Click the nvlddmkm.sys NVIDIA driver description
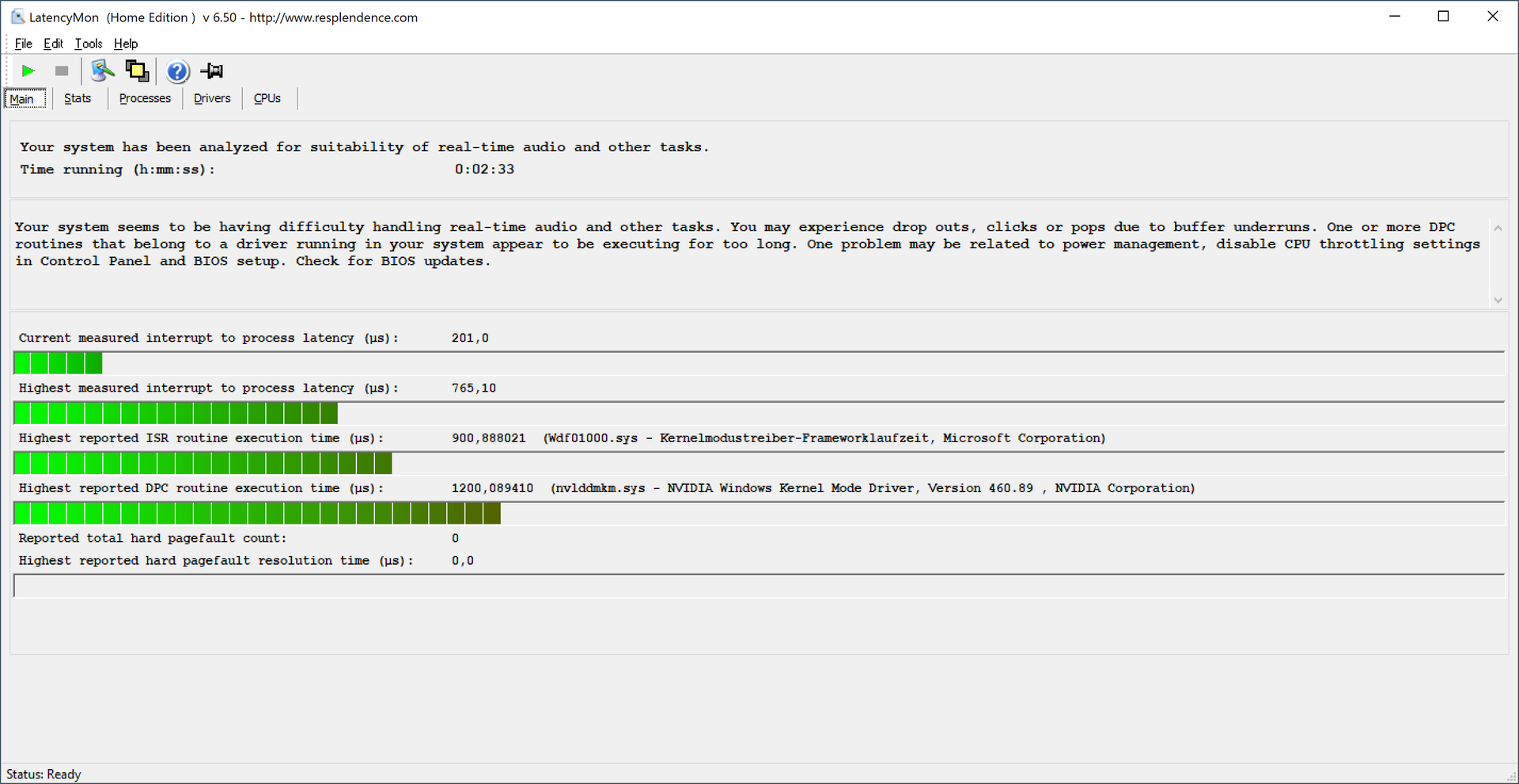This screenshot has height=784, width=1519. tap(873, 488)
